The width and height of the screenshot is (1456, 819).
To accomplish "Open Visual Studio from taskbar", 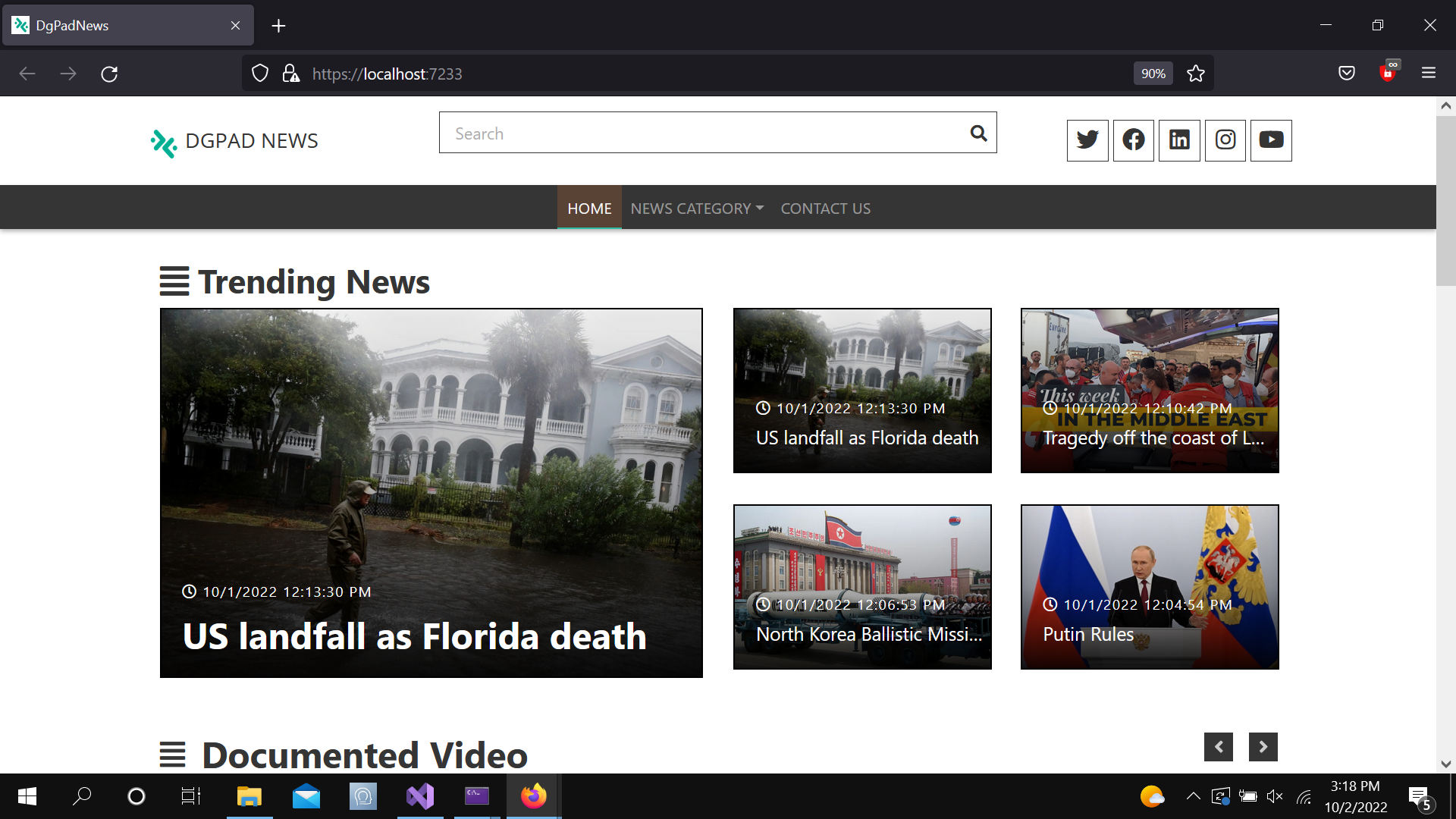I will (x=420, y=796).
